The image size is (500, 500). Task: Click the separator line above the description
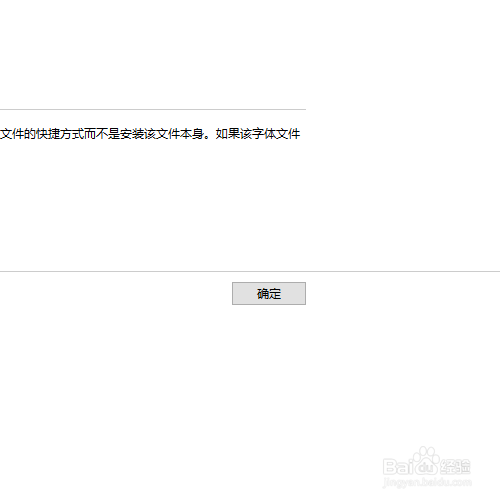153,109
